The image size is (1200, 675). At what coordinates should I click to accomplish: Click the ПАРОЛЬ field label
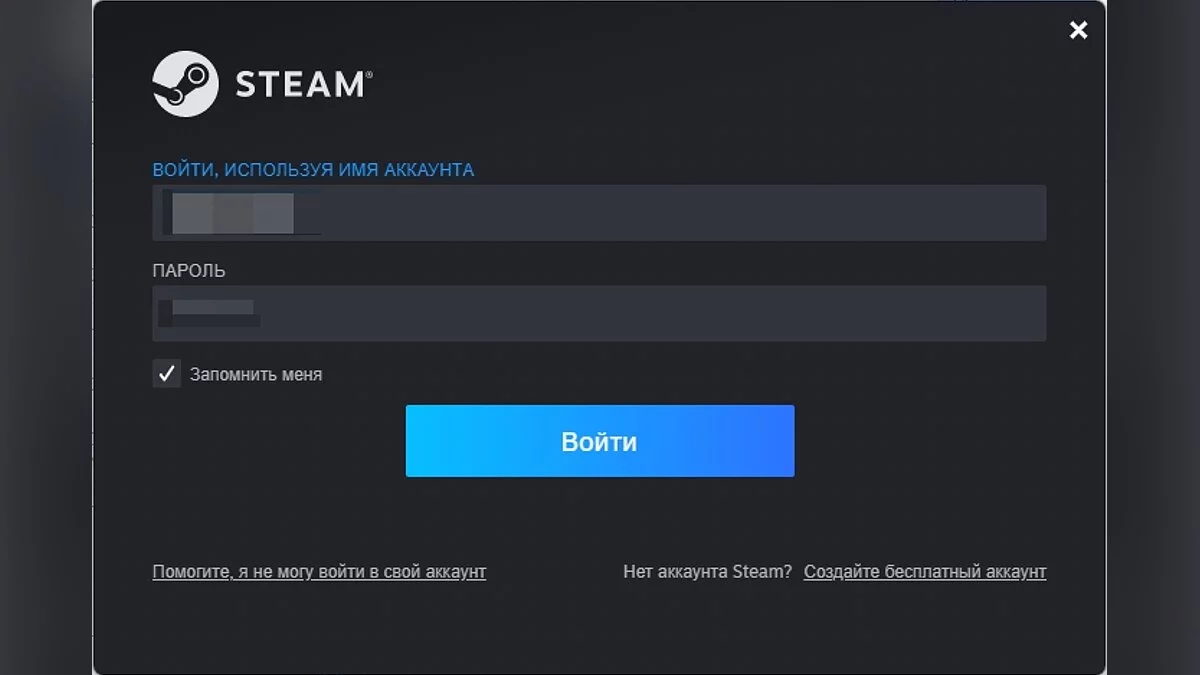click(x=189, y=271)
